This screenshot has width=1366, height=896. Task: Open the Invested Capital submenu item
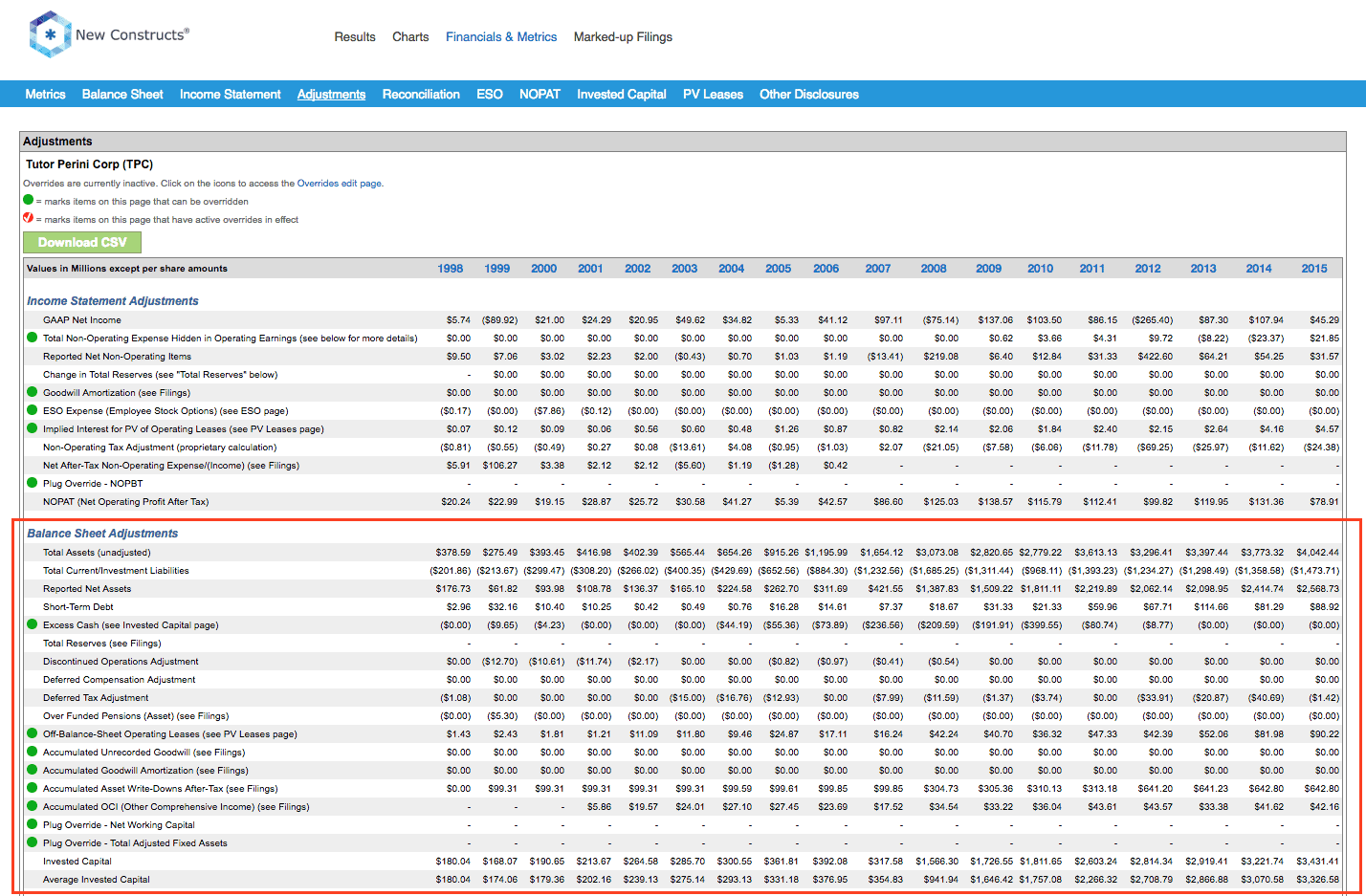pyautogui.click(x=621, y=94)
